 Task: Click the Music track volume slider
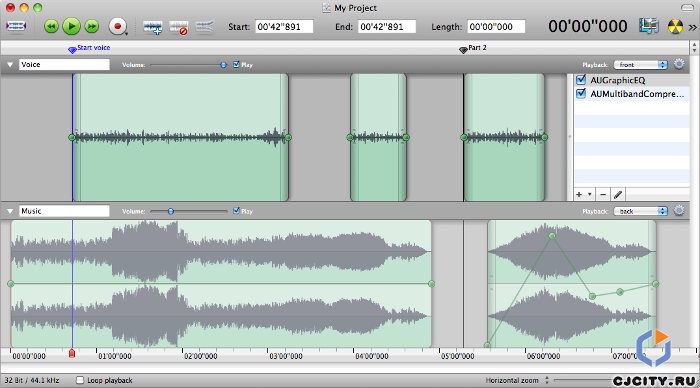point(189,211)
